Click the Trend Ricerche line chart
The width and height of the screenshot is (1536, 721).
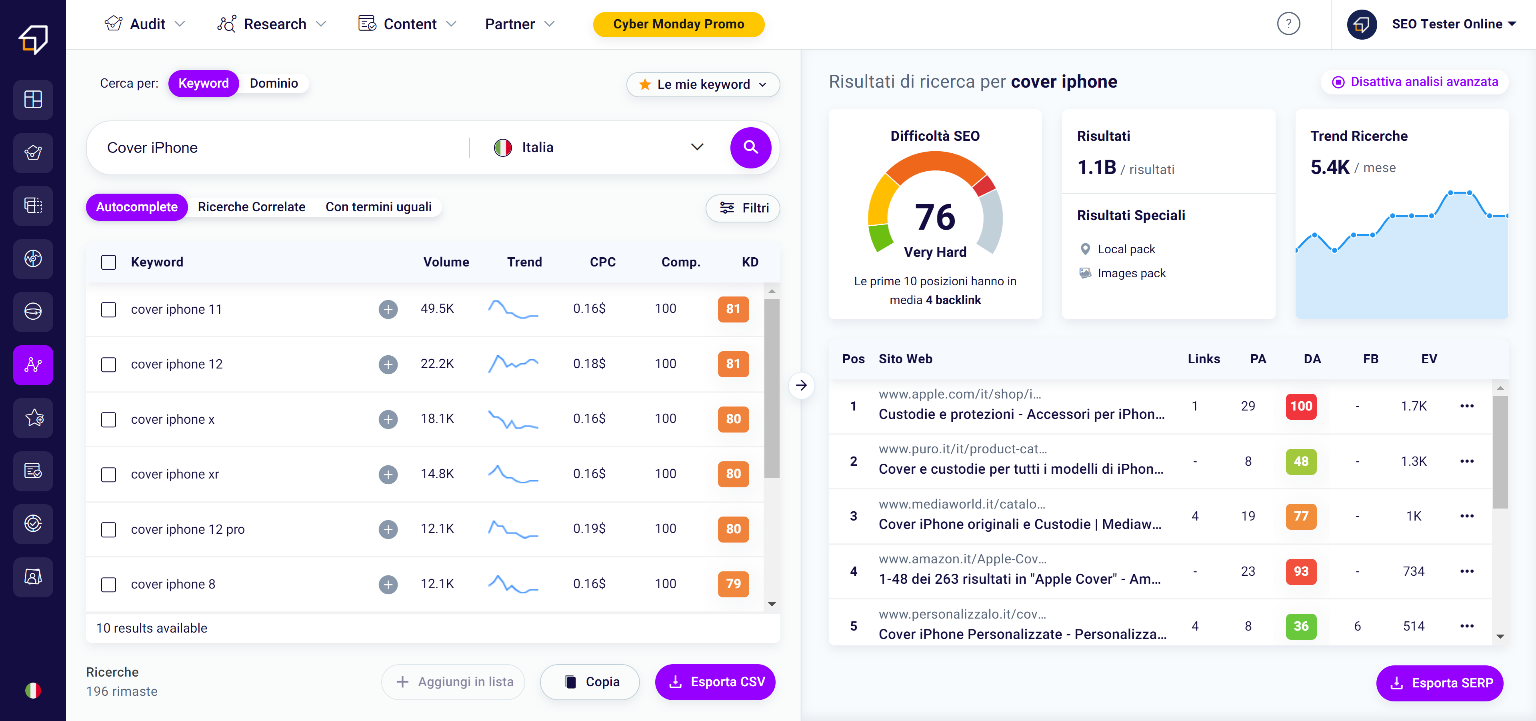click(x=1401, y=252)
